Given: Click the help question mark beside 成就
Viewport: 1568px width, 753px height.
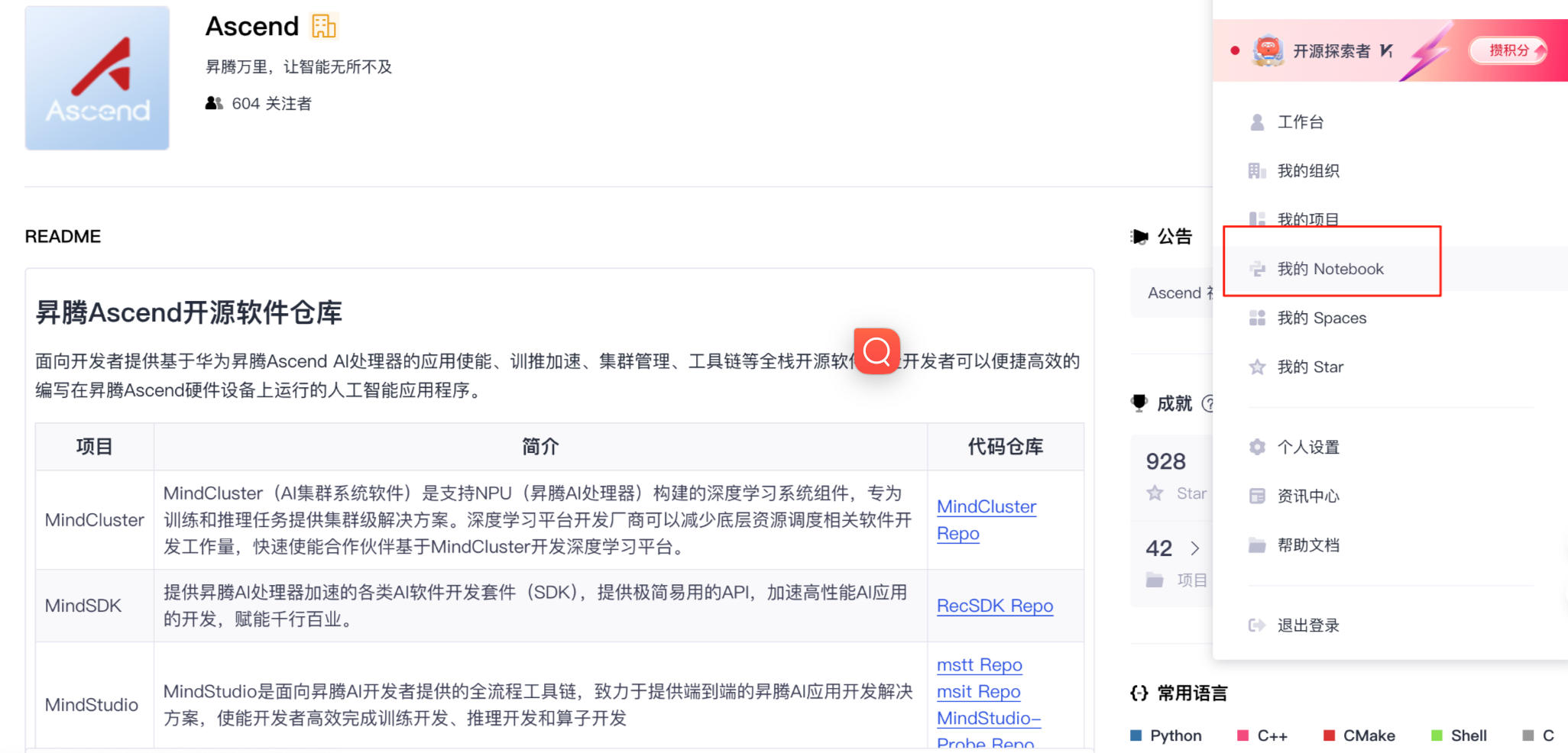Looking at the screenshot, I should (1208, 403).
